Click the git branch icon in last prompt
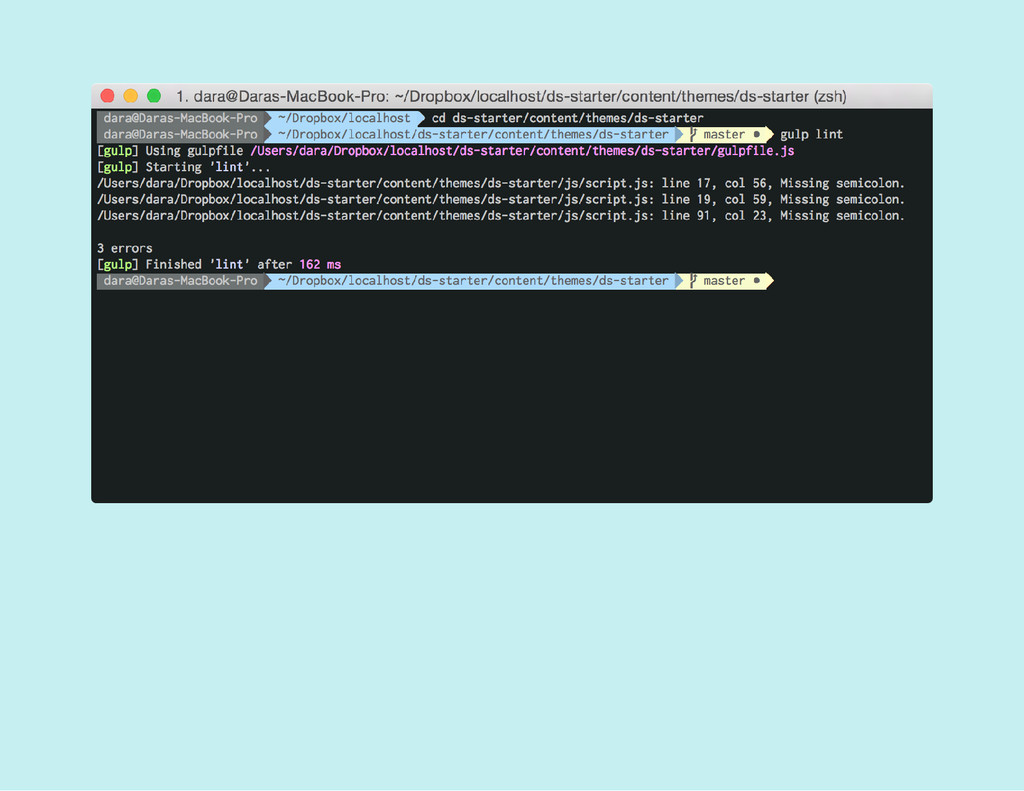The width and height of the screenshot is (1024, 791). coord(693,281)
